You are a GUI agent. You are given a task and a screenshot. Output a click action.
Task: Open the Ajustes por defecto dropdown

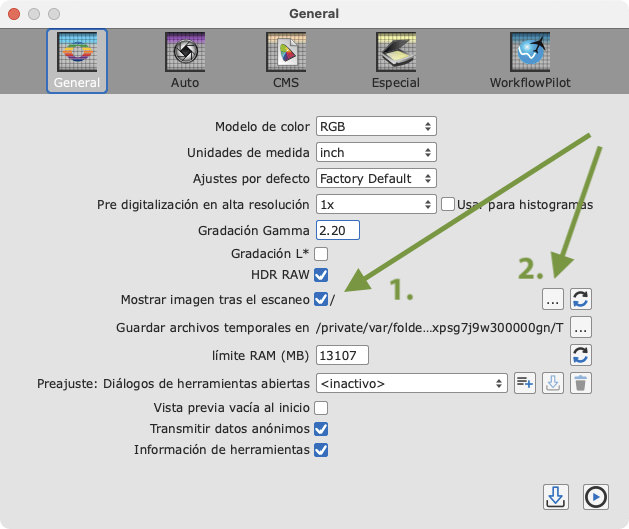coord(375,178)
